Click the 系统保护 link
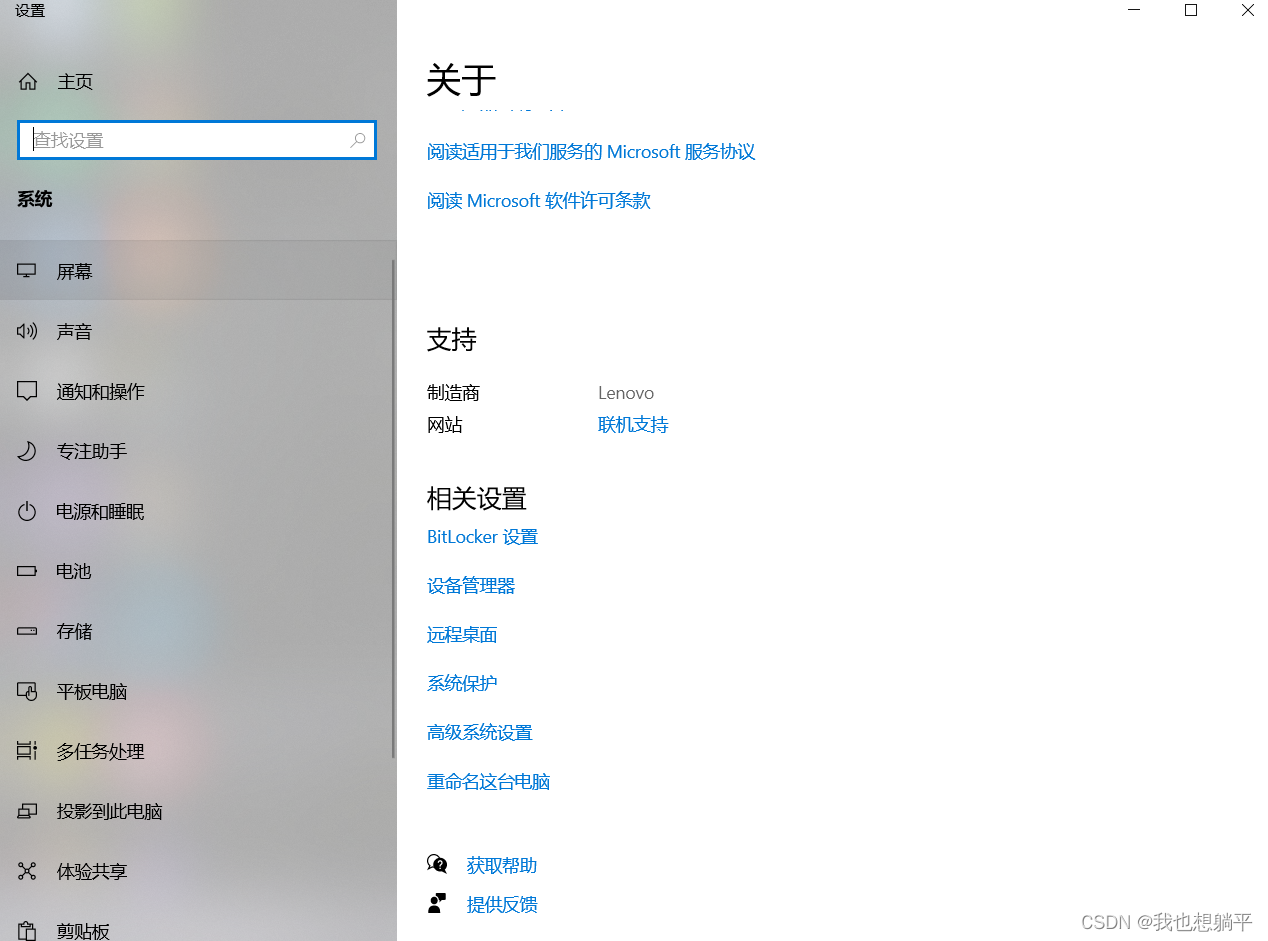The height and width of the screenshot is (941, 1268). [x=462, y=684]
